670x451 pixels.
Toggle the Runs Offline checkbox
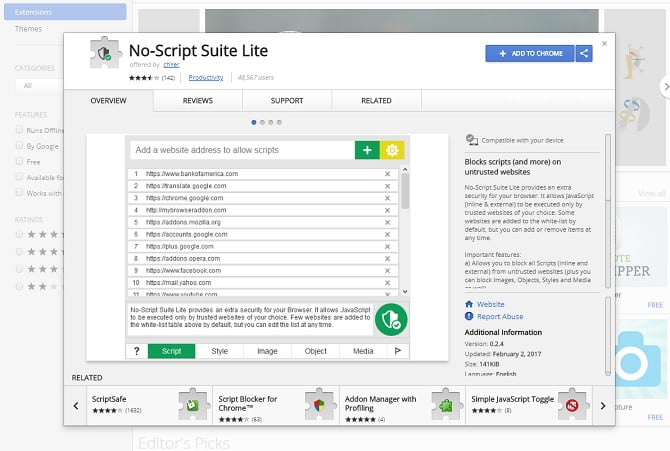point(19,130)
